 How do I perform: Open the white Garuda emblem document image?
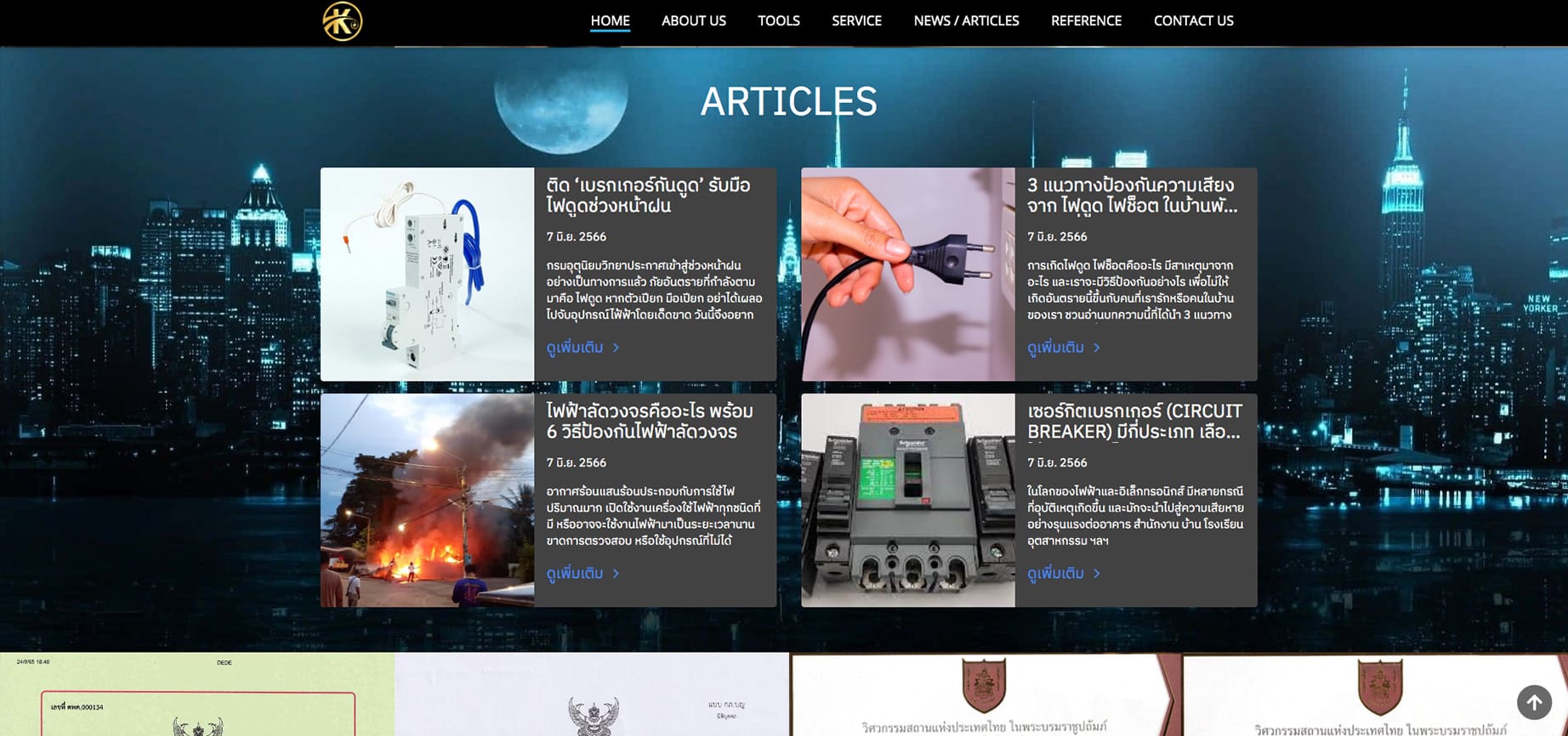tap(592, 694)
